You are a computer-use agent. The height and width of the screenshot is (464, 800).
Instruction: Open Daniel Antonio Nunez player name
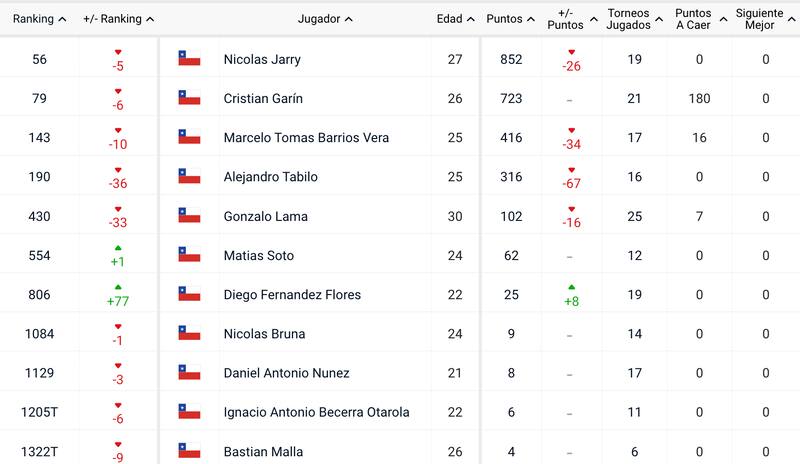tap(286, 373)
